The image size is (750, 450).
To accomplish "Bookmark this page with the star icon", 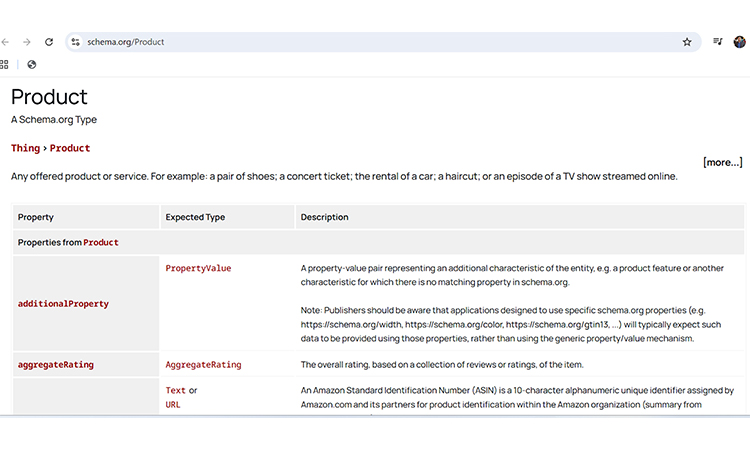I will [x=687, y=42].
